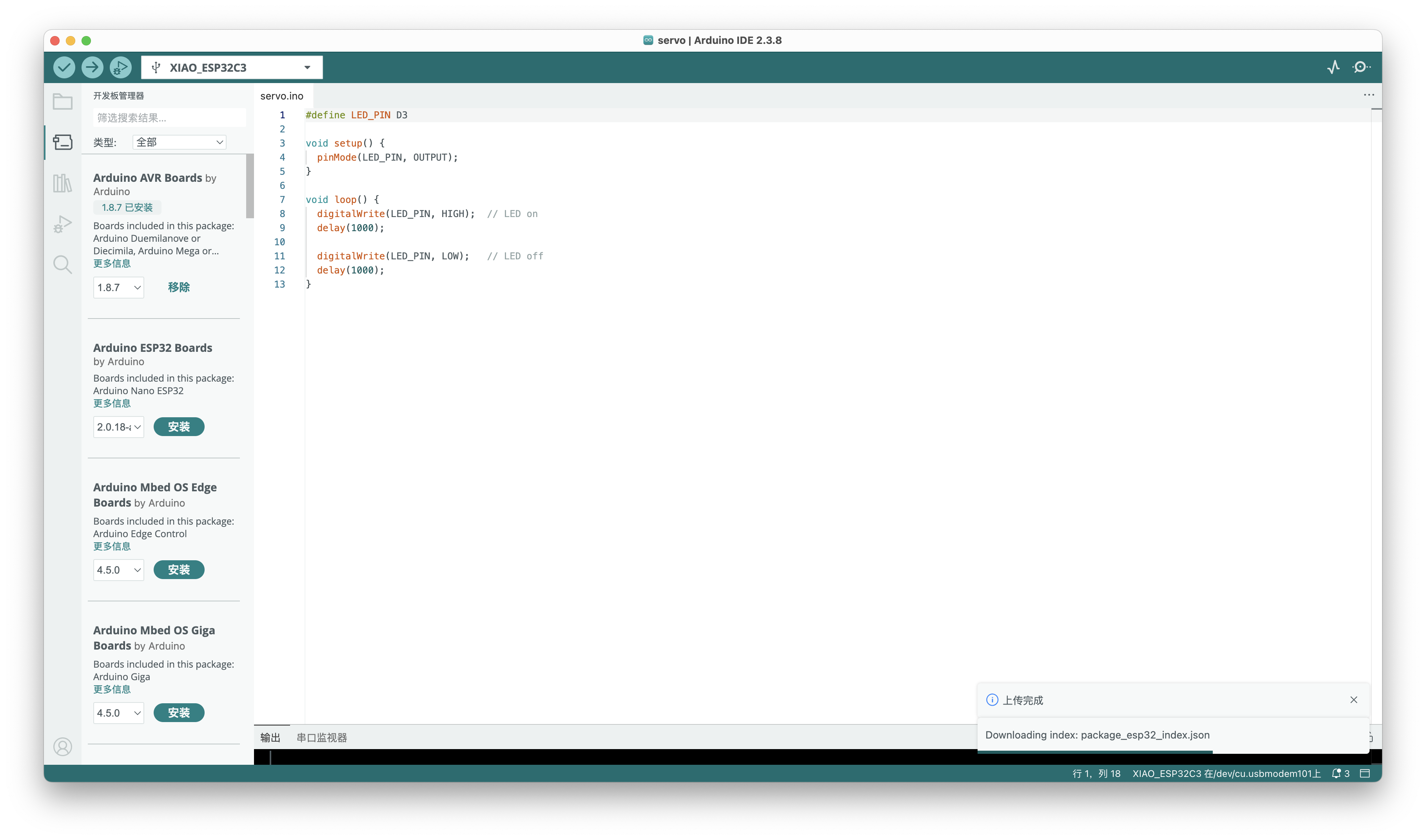
Task: Close the 上传完成 notification
Action: 1353,700
